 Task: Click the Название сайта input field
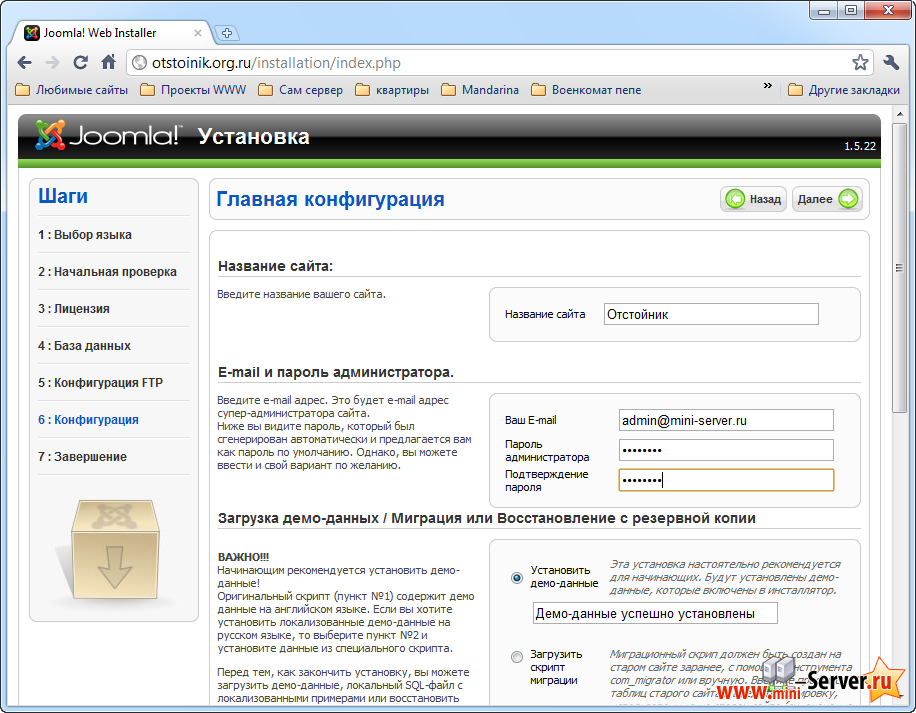(711, 313)
